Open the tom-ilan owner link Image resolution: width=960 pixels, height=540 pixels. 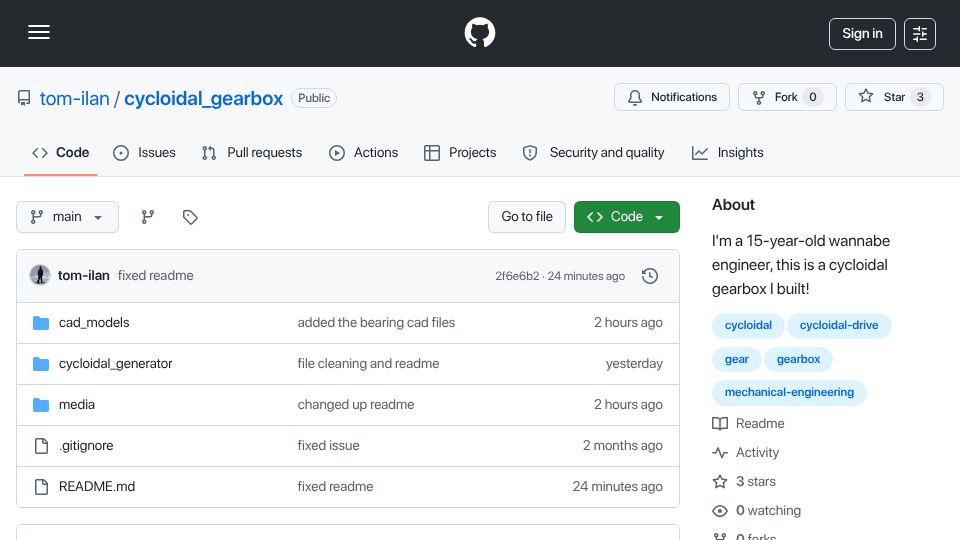(x=75, y=99)
